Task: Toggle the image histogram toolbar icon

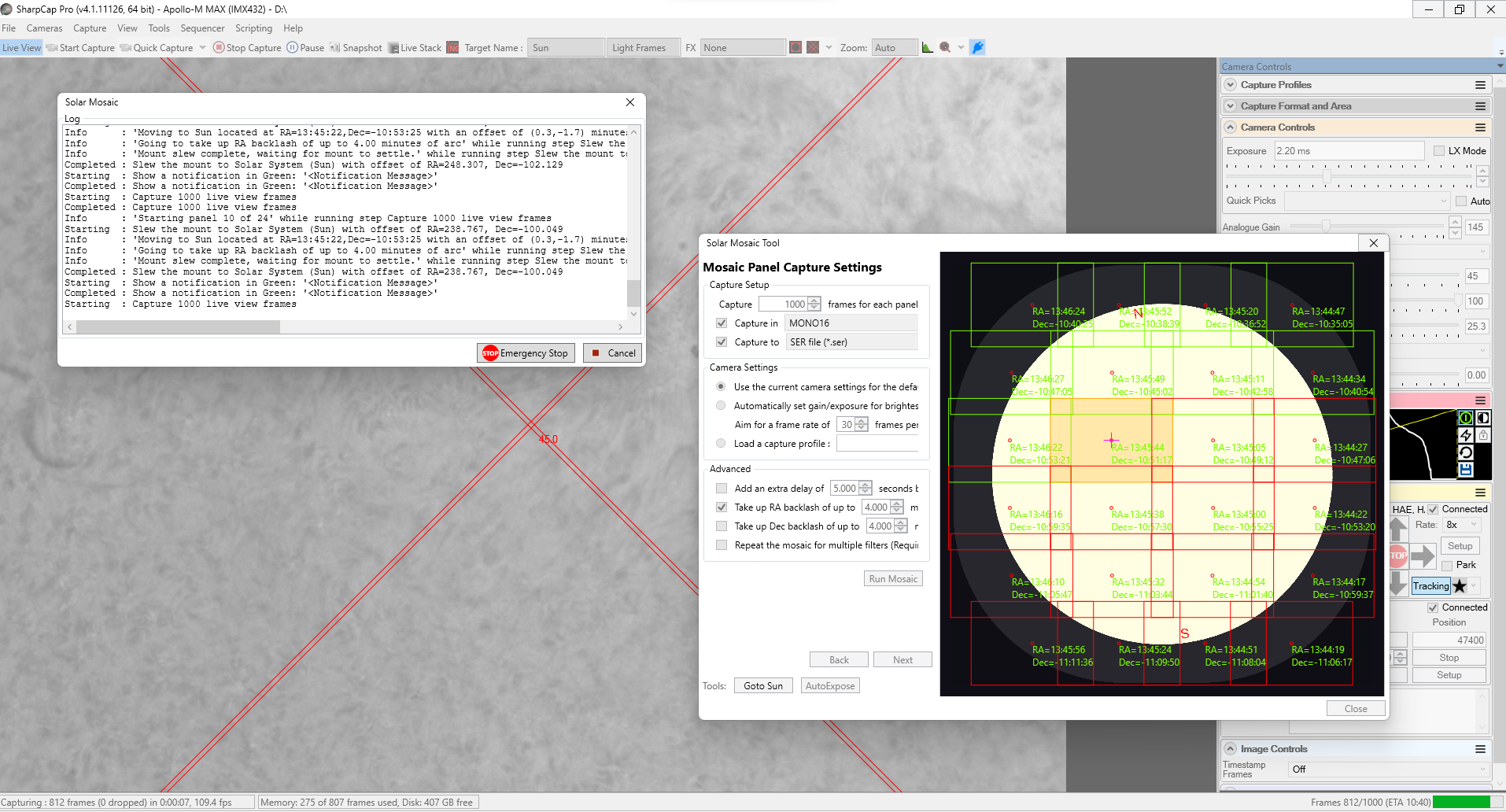Action: [x=928, y=47]
